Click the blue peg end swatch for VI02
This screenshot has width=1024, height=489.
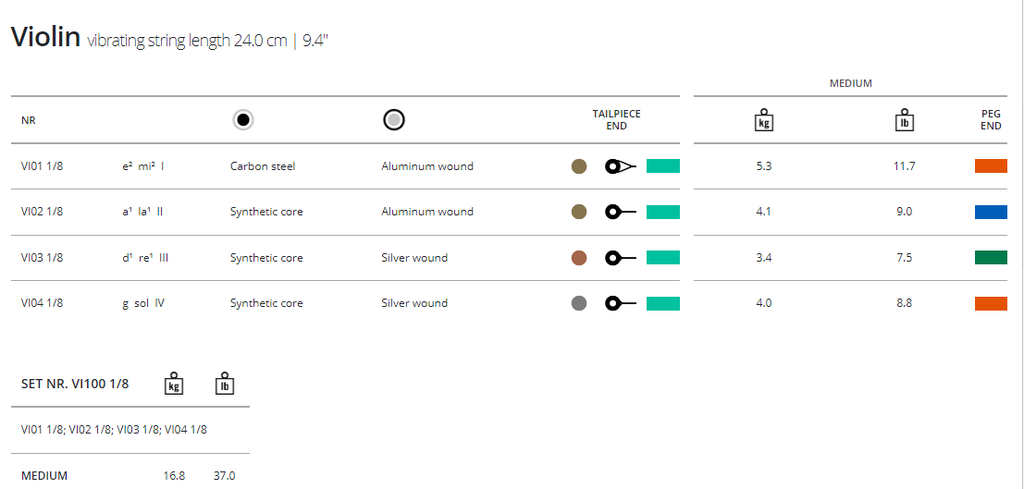990,212
